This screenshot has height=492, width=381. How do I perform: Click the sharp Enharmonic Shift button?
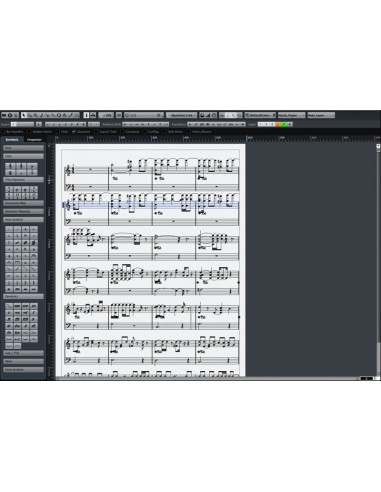[148, 124]
